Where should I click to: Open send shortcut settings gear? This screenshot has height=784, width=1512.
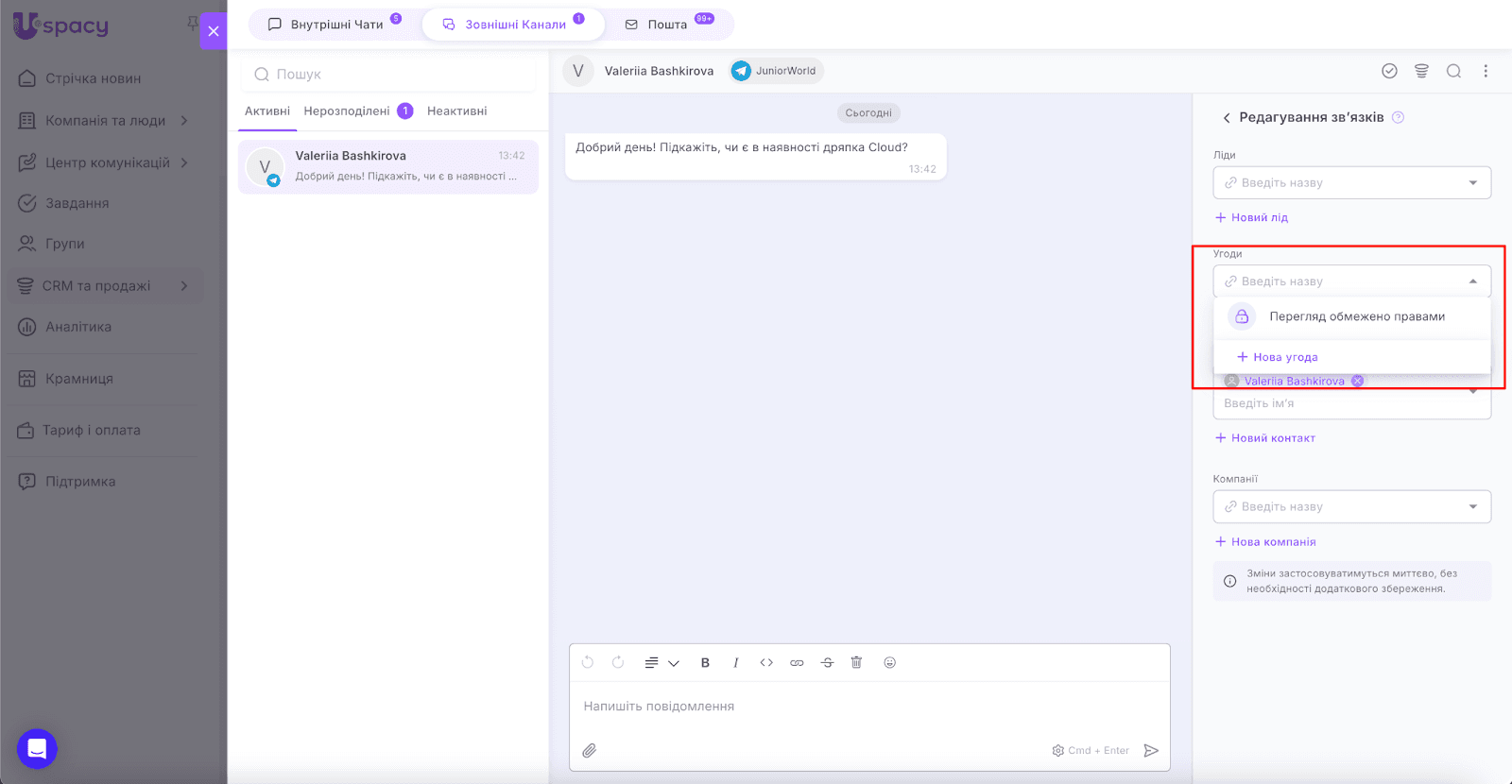[x=1058, y=751]
